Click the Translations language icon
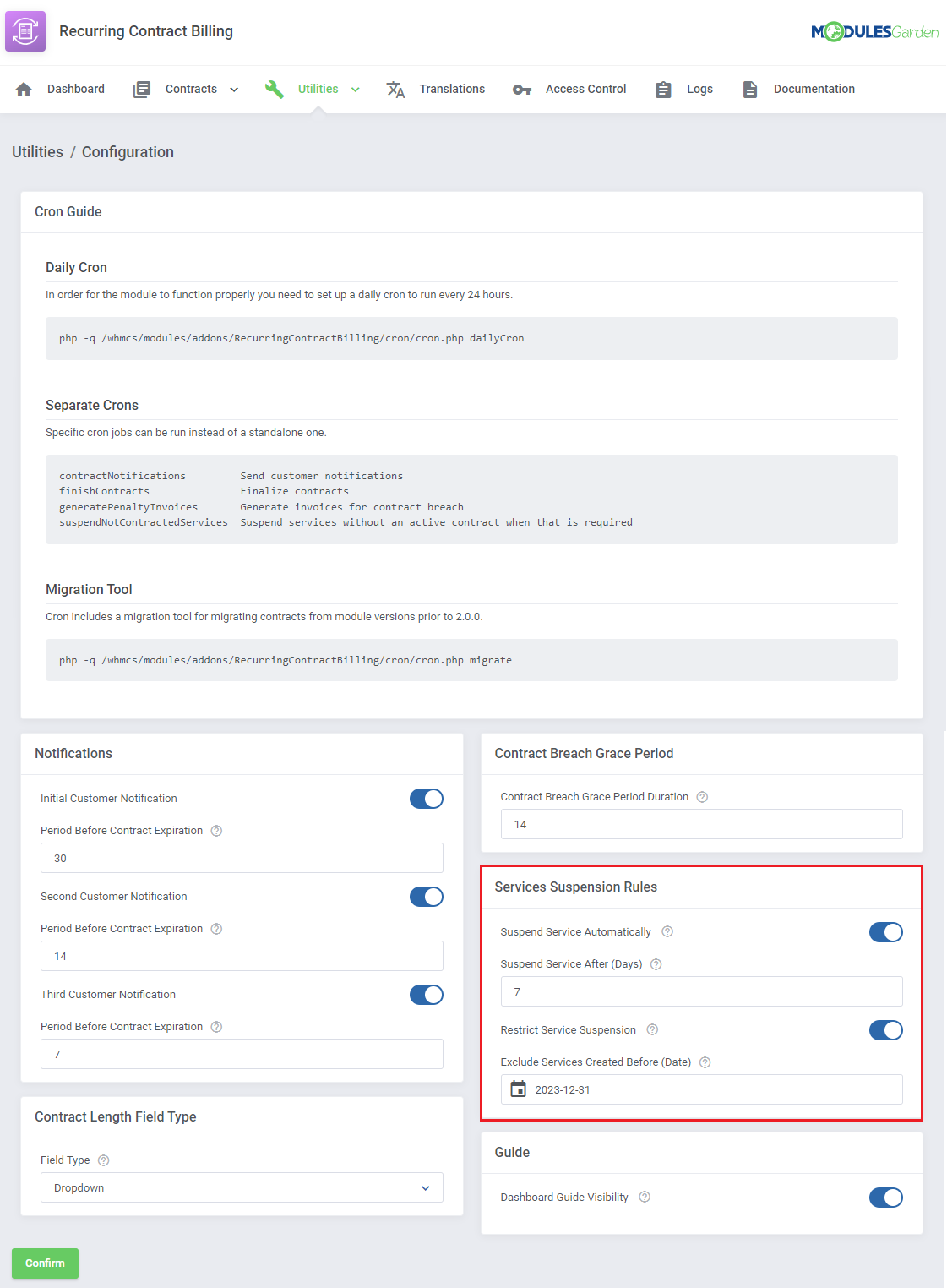Image resolution: width=947 pixels, height=1288 pixels. (x=395, y=89)
